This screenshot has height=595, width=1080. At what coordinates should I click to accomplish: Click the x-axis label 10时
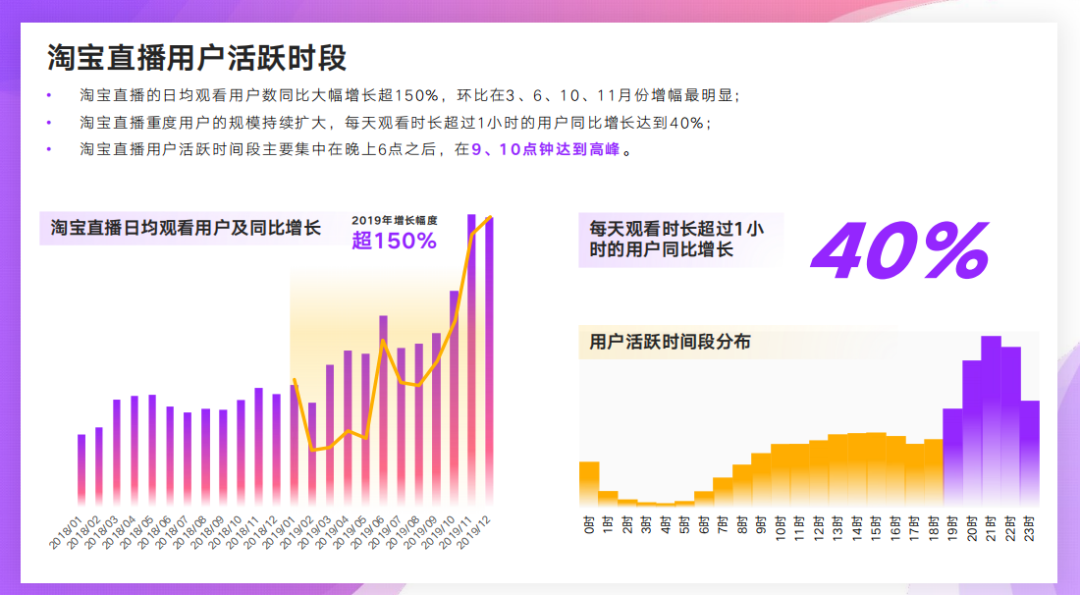pos(780,528)
